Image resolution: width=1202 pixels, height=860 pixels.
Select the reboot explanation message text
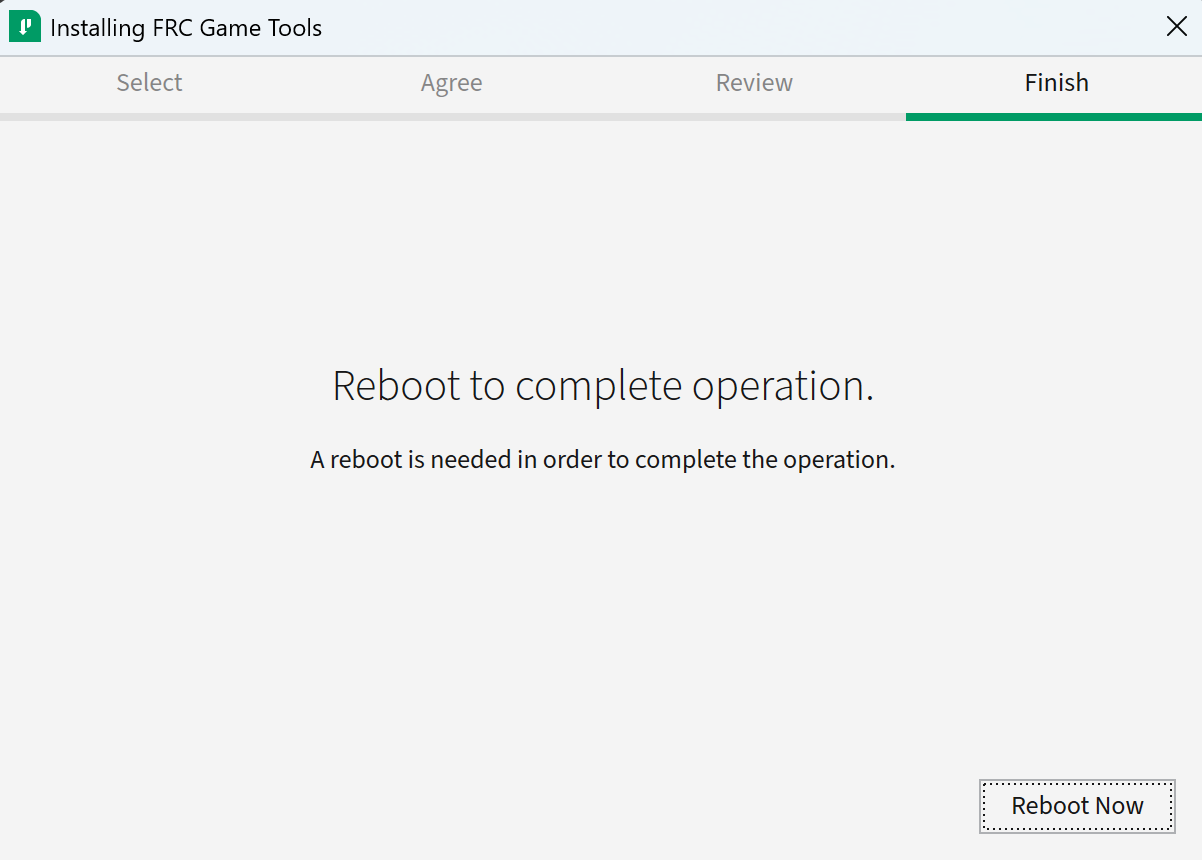point(601,459)
